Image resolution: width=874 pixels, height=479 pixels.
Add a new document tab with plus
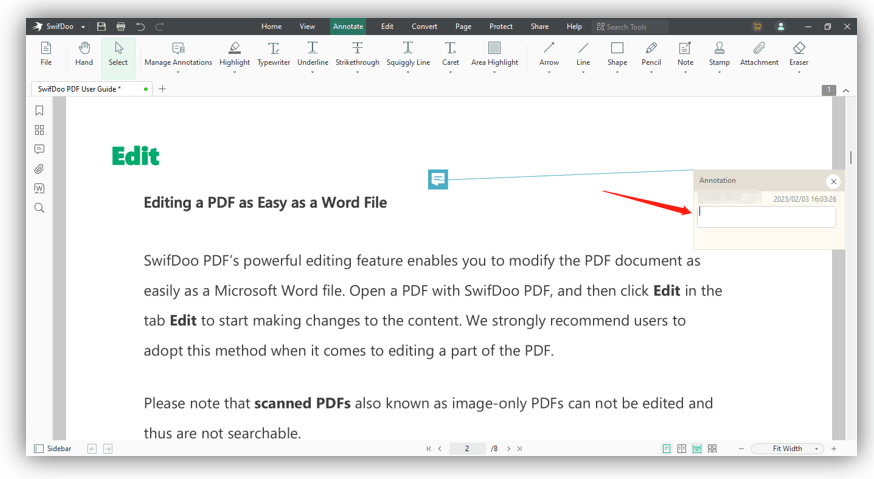(x=162, y=89)
